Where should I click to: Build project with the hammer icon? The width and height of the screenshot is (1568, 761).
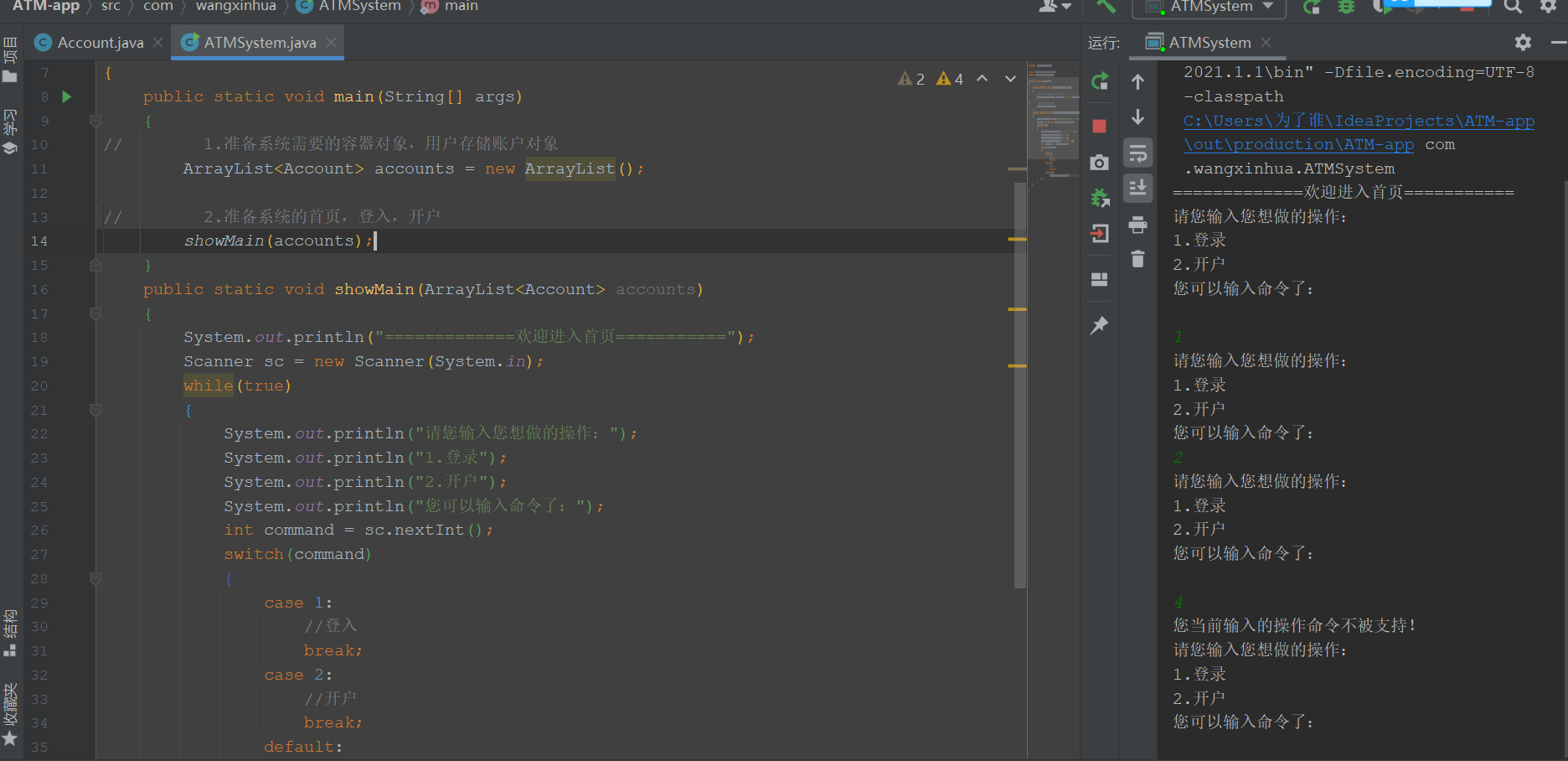click(1106, 6)
